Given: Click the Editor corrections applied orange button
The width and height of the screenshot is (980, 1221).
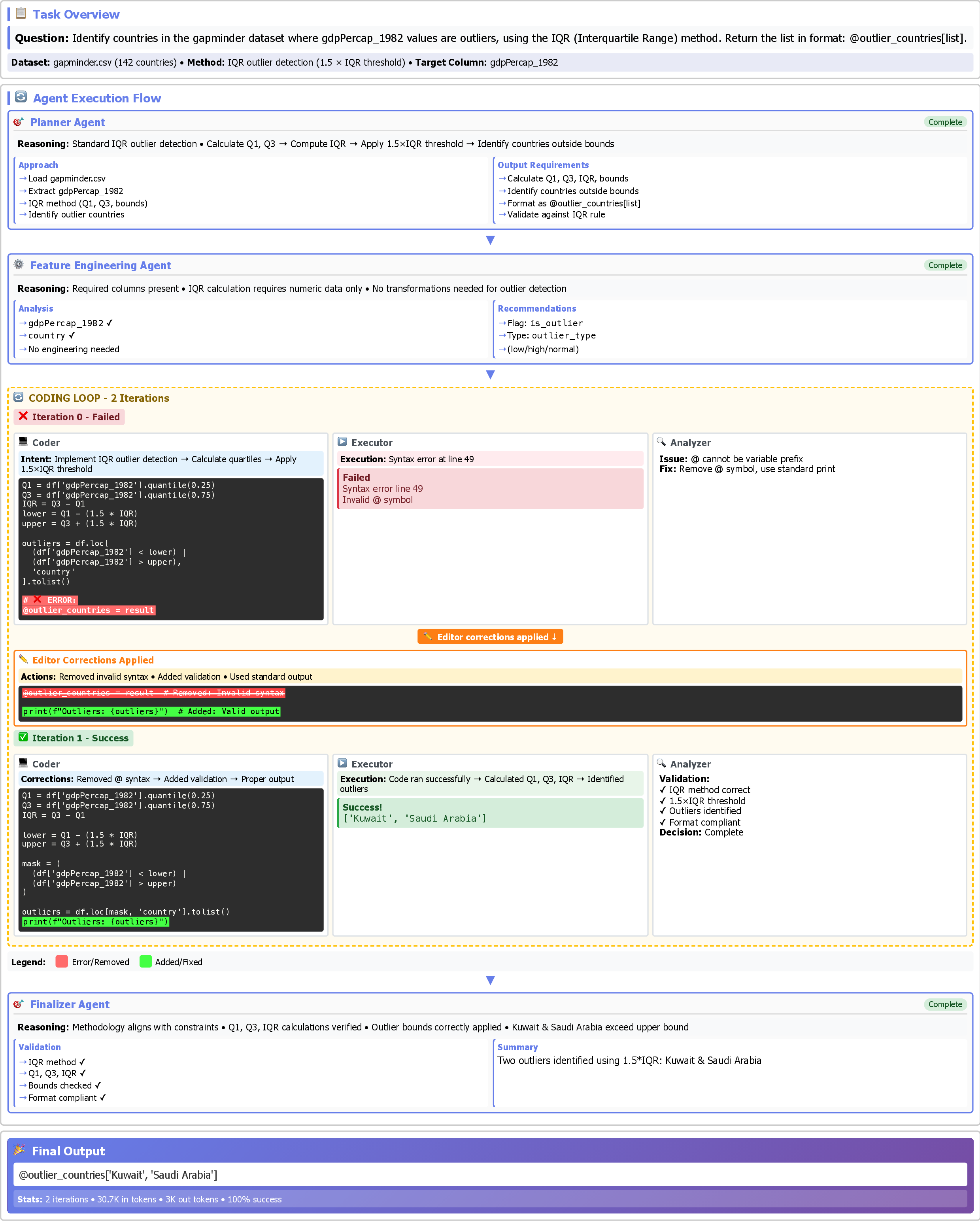Looking at the screenshot, I should tap(490, 637).
